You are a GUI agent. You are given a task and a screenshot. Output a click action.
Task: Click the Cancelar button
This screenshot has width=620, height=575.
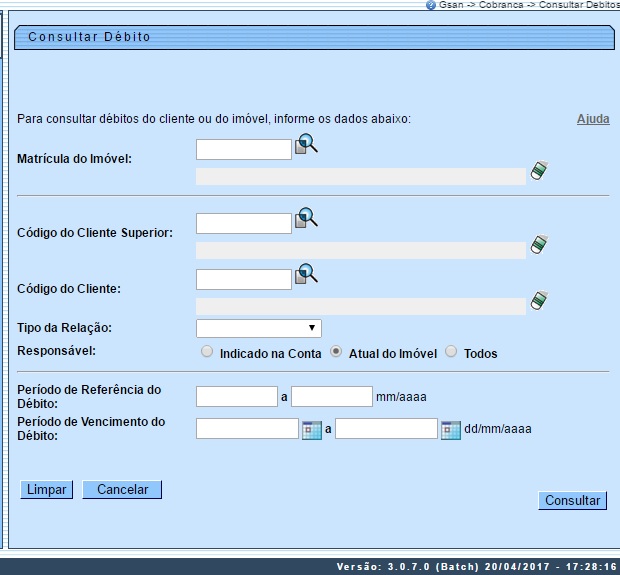tap(123, 490)
